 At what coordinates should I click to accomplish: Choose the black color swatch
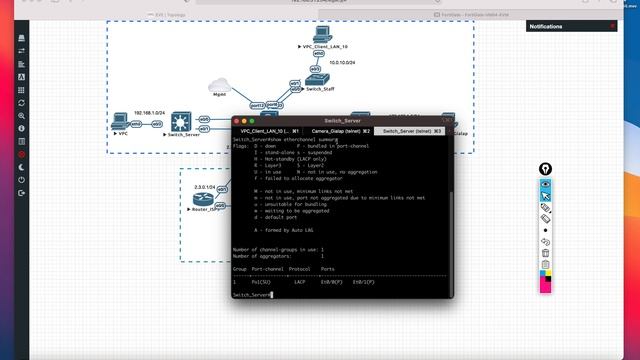pos(549,279)
